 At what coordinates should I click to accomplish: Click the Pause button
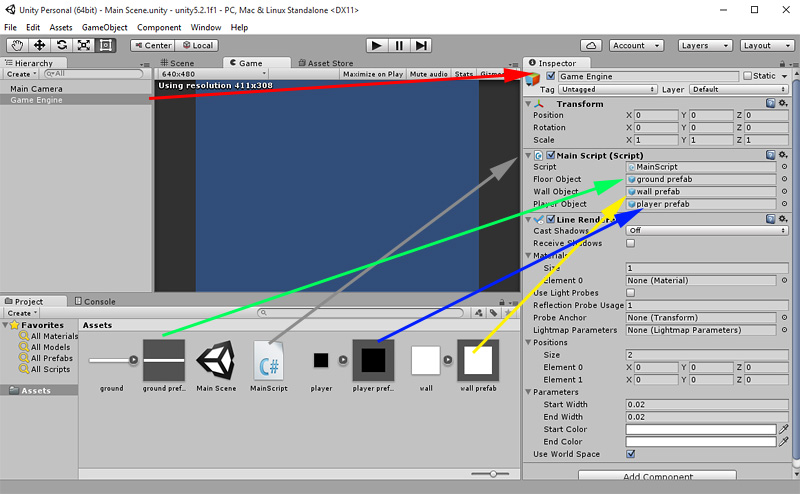(x=399, y=45)
